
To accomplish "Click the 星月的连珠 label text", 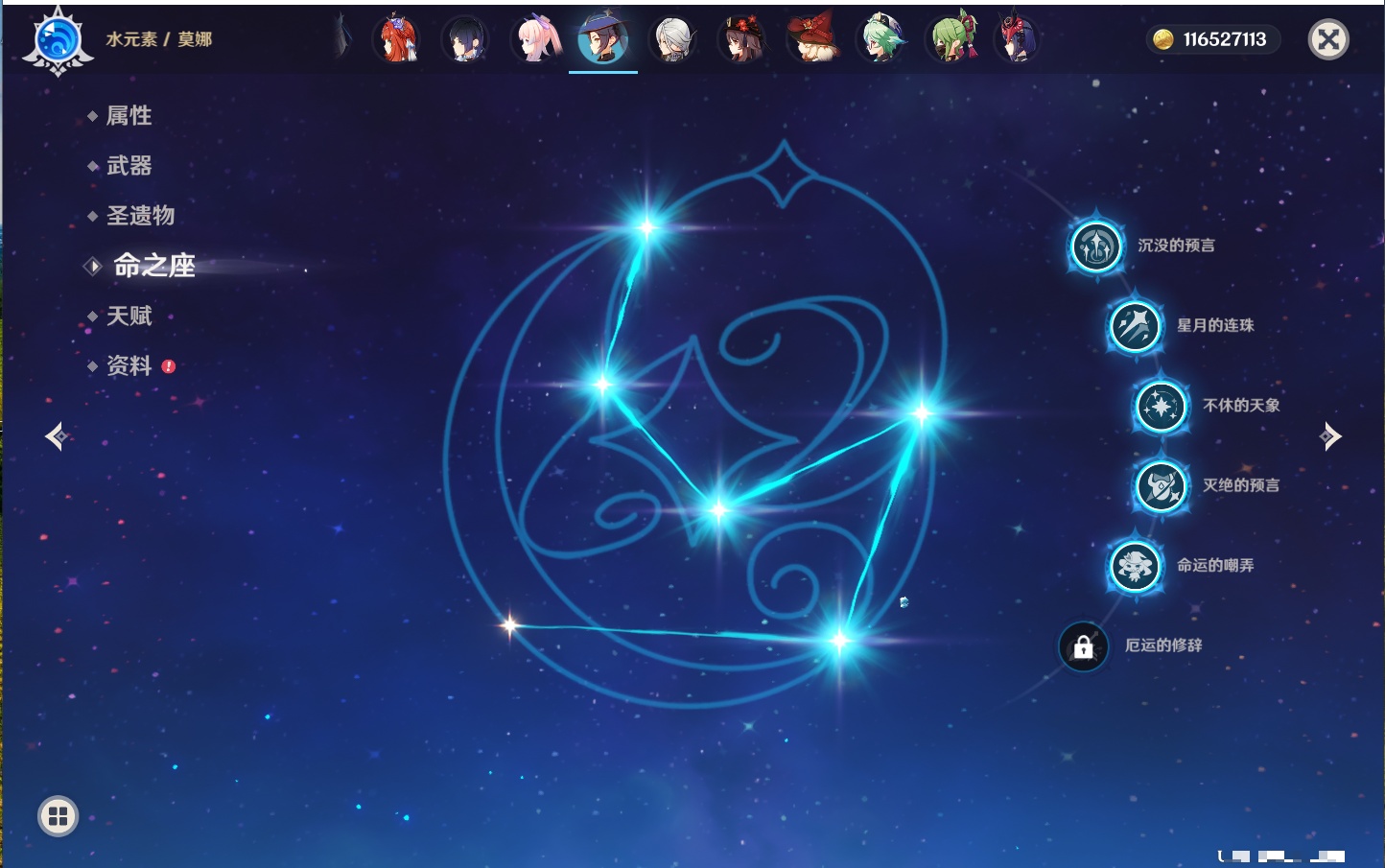I will (x=1215, y=325).
